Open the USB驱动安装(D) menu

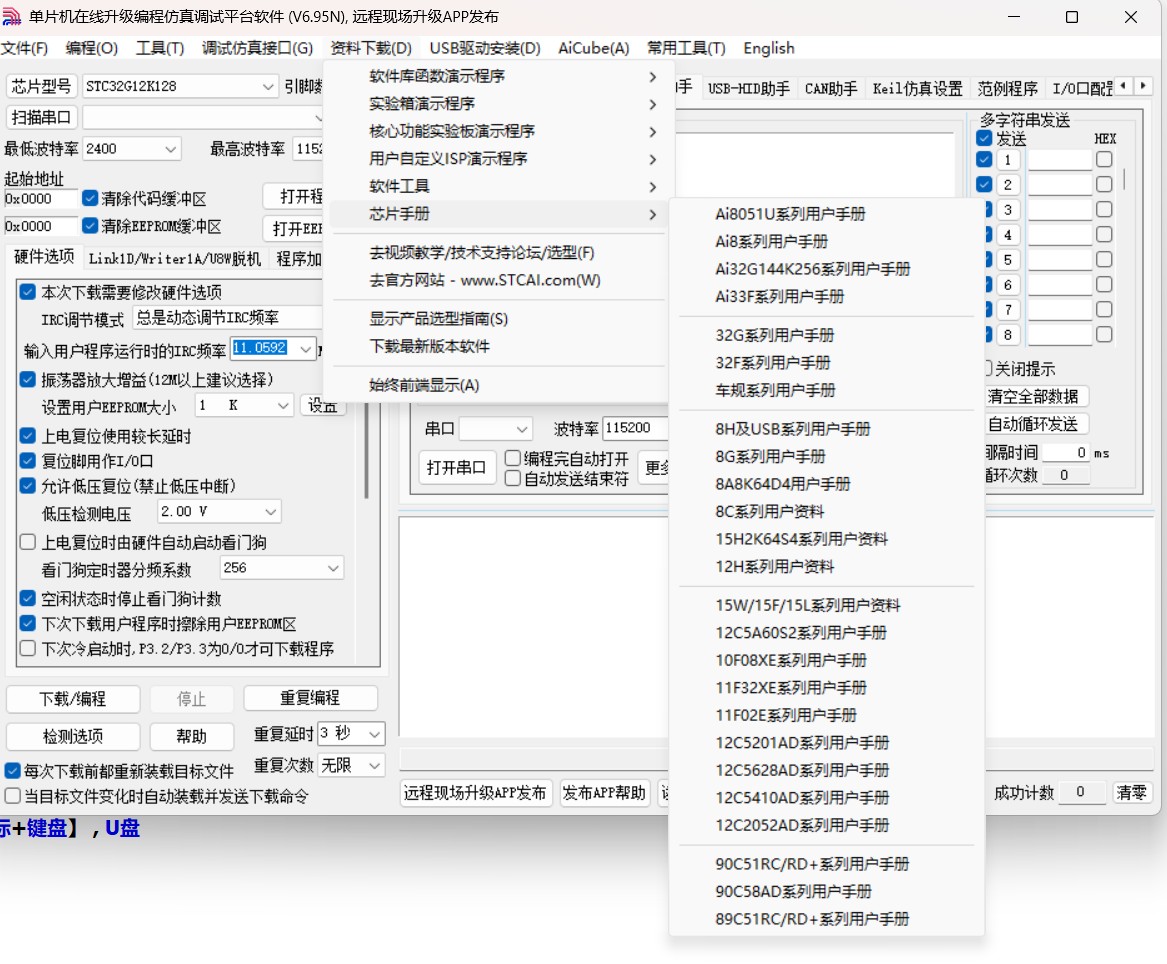485,48
